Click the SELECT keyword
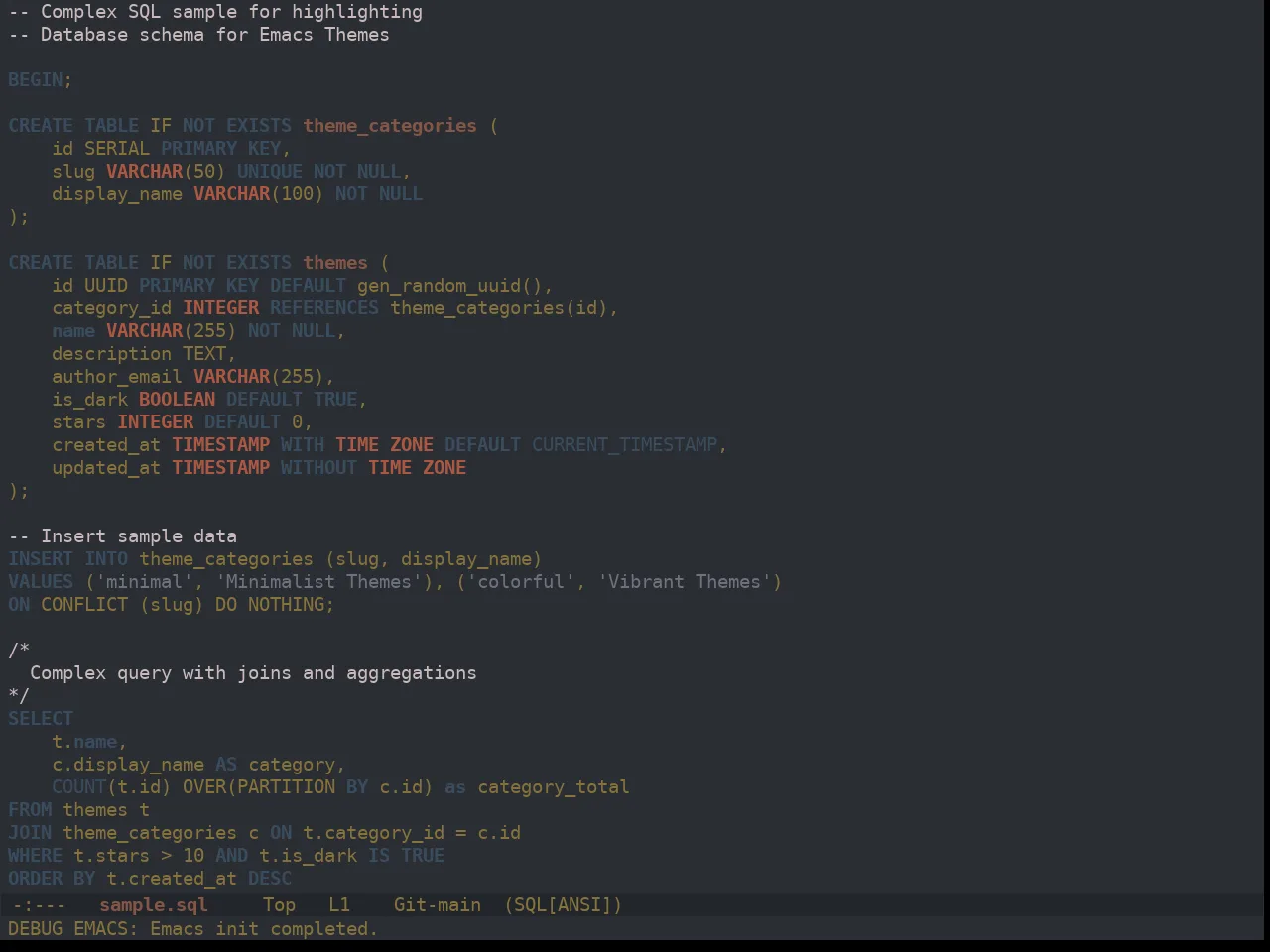The width and height of the screenshot is (1270, 952). click(41, 718)
